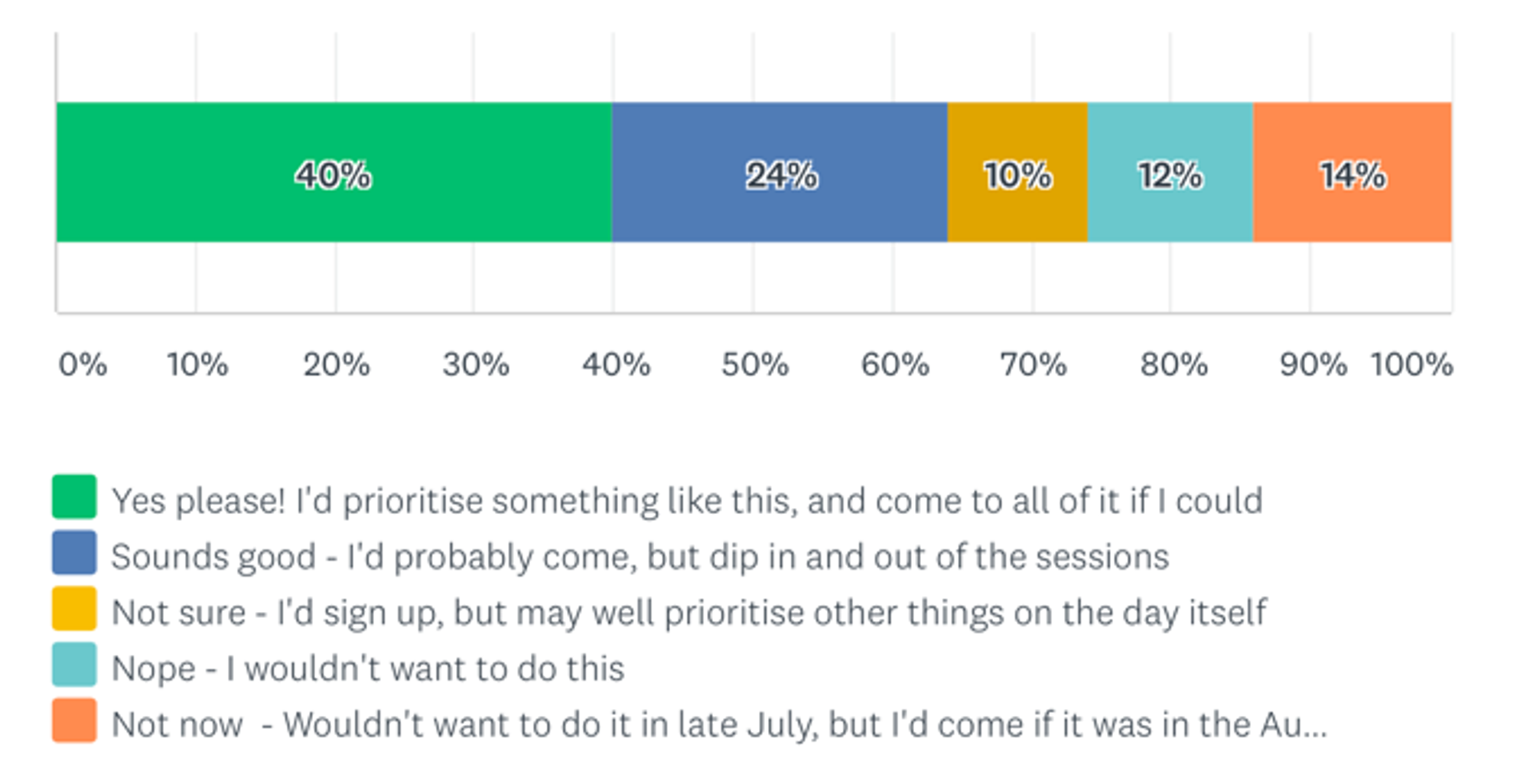Click the teal legend color swatch
Image resolution: width=1530 pixels, height=784 pixels.
74,664
